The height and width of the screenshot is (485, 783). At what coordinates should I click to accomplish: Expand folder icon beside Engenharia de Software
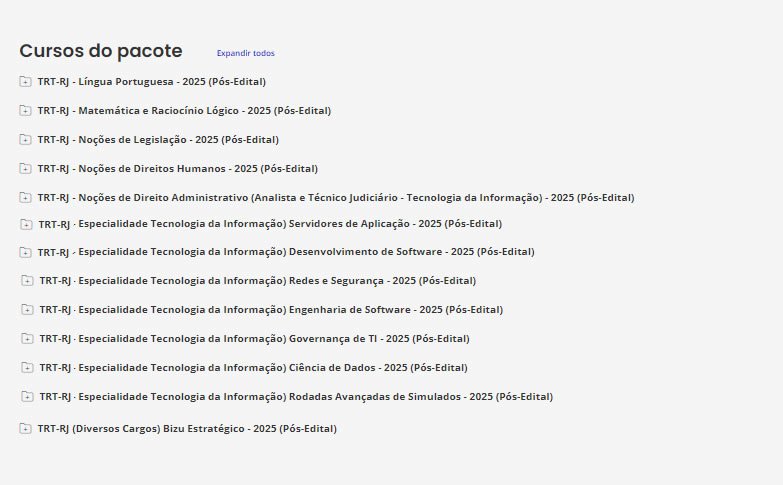(x=27, y=310)
